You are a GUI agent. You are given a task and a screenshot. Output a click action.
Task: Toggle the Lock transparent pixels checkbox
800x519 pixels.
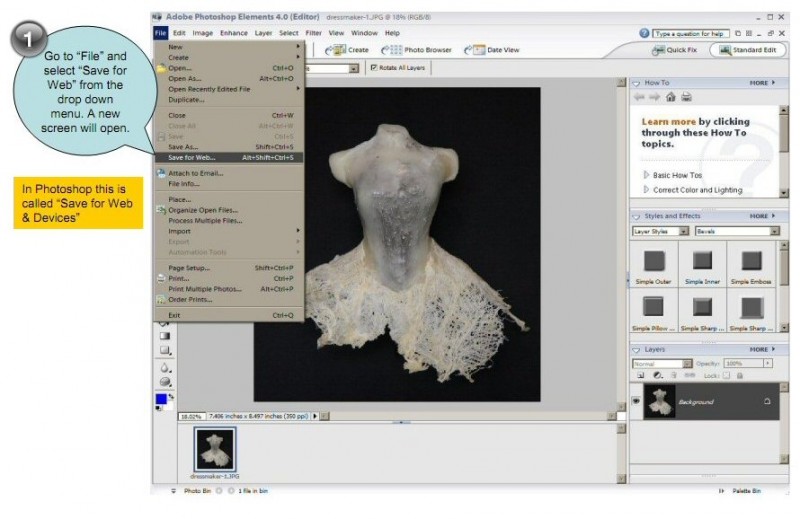click(726, 376)
